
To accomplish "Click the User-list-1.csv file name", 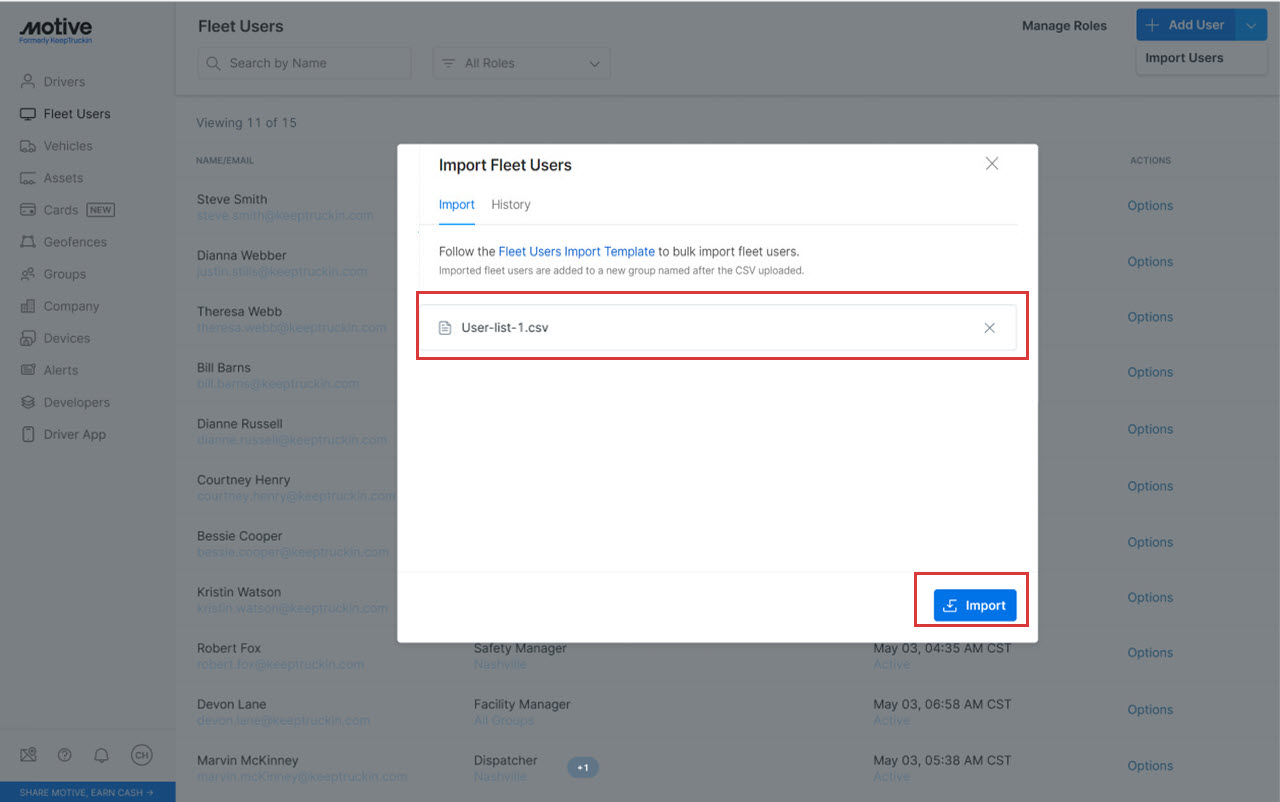I will (x=505, y=328).
